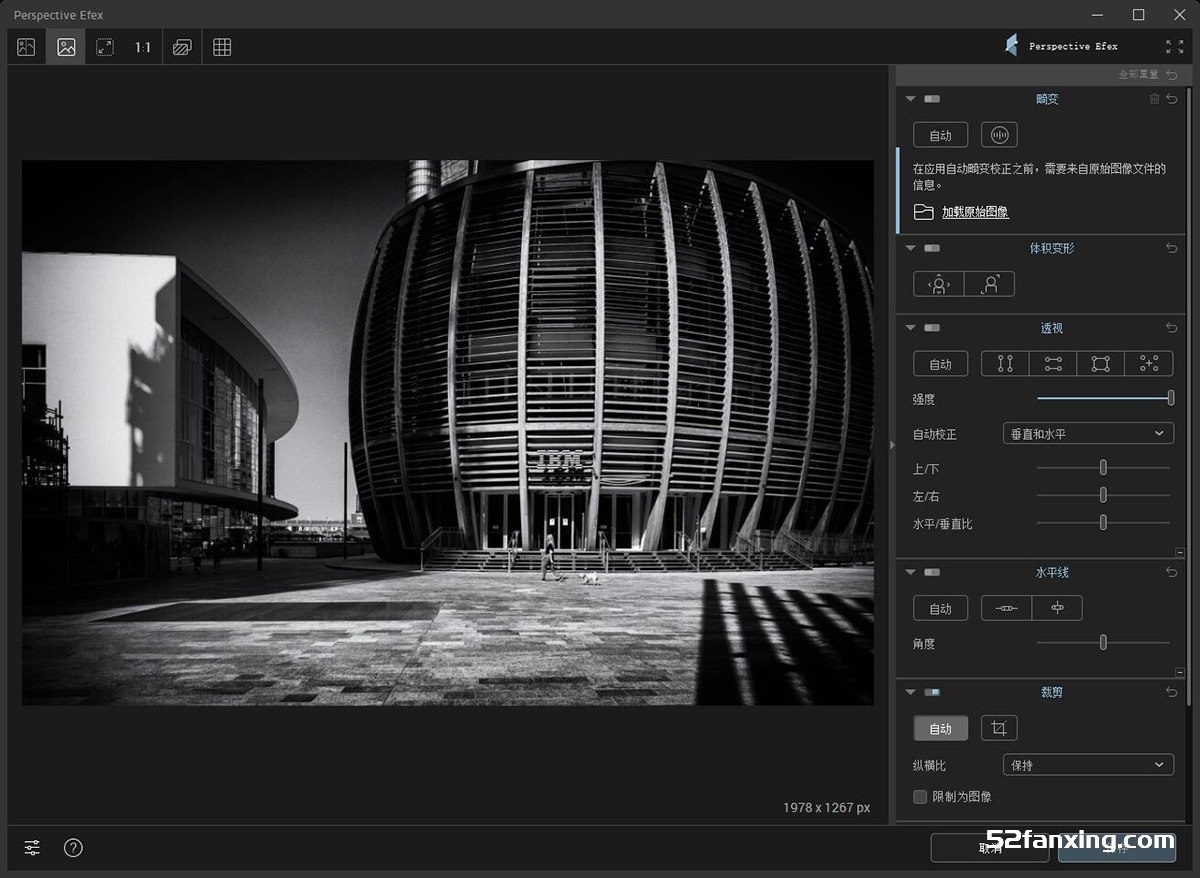This screenshot has width=1200, height=878.
Task: Choose force vertical parallels tool
Action: (x=1005, y=364)
